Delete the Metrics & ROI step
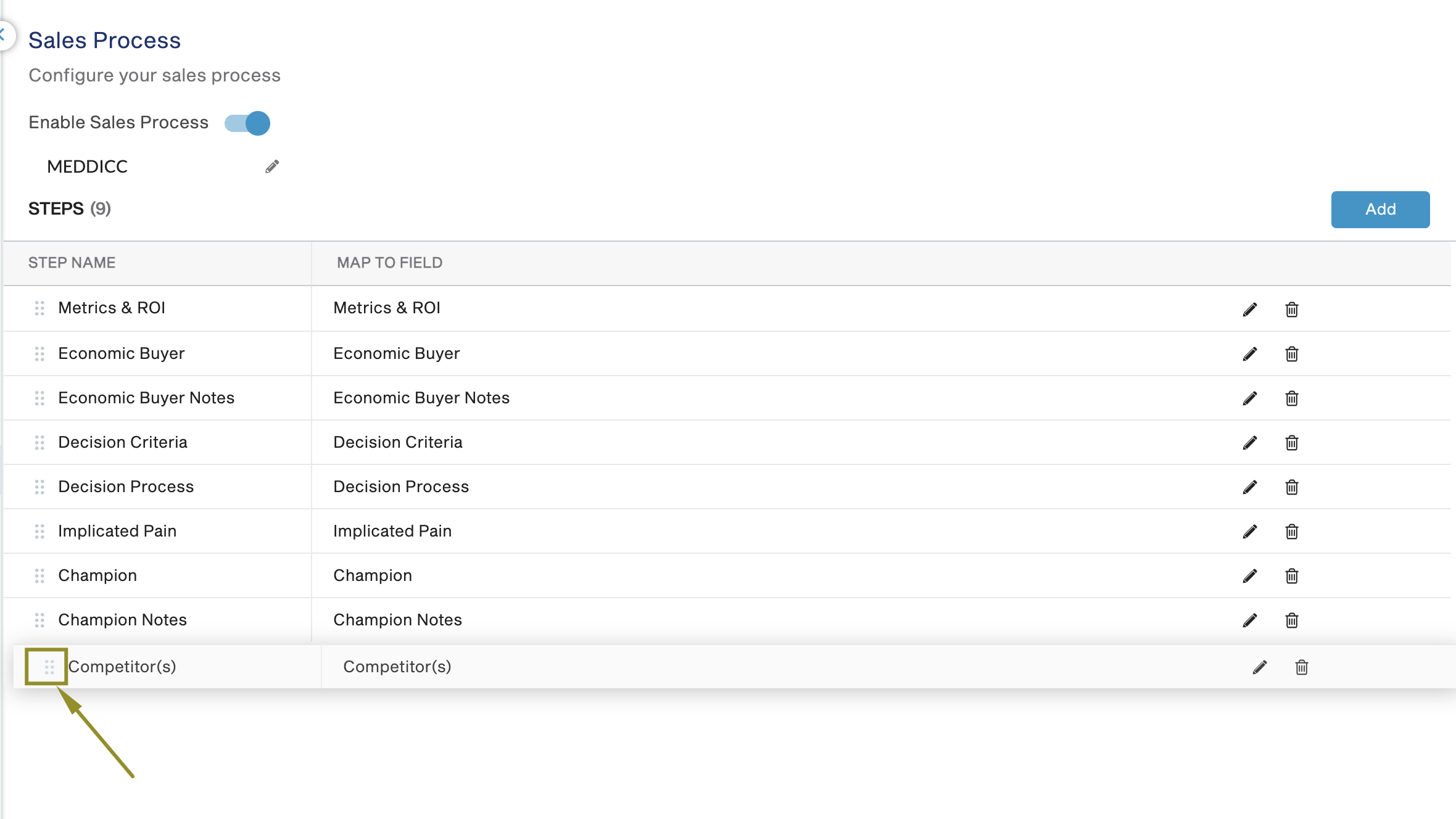1456x819 pixels. point(1292,309)
